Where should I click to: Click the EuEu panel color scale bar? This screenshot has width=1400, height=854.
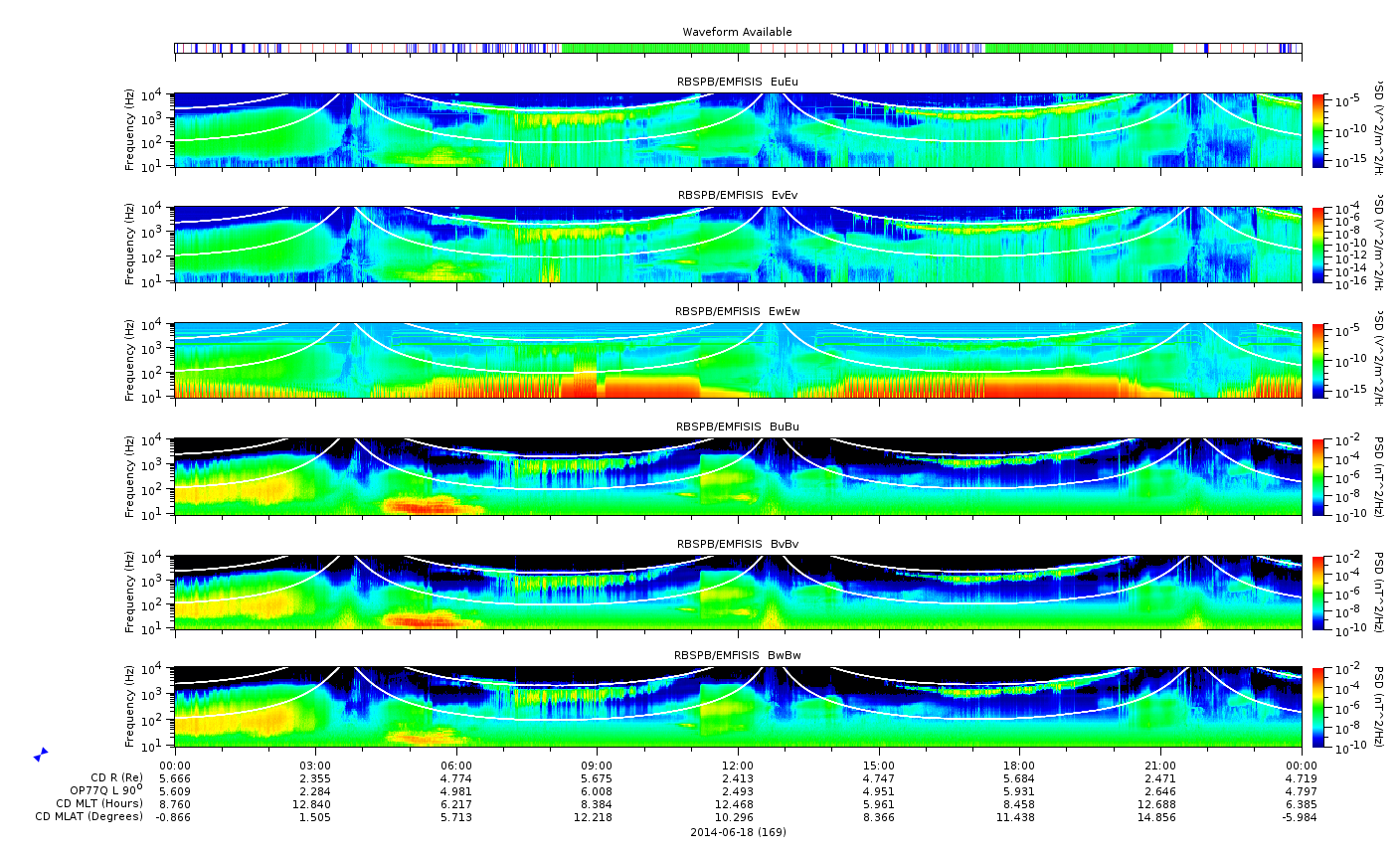coord(1318,130)
